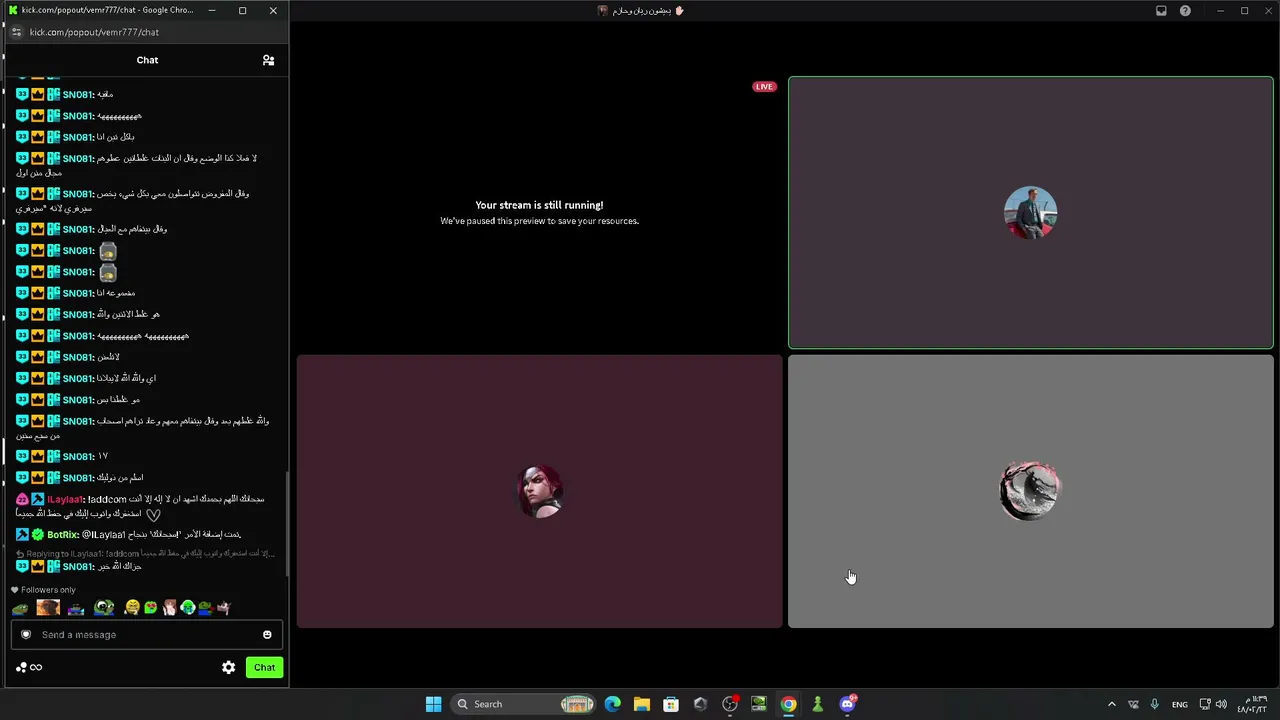
Task: Click the taskbar Search box
Action: [x=523, y=704]
